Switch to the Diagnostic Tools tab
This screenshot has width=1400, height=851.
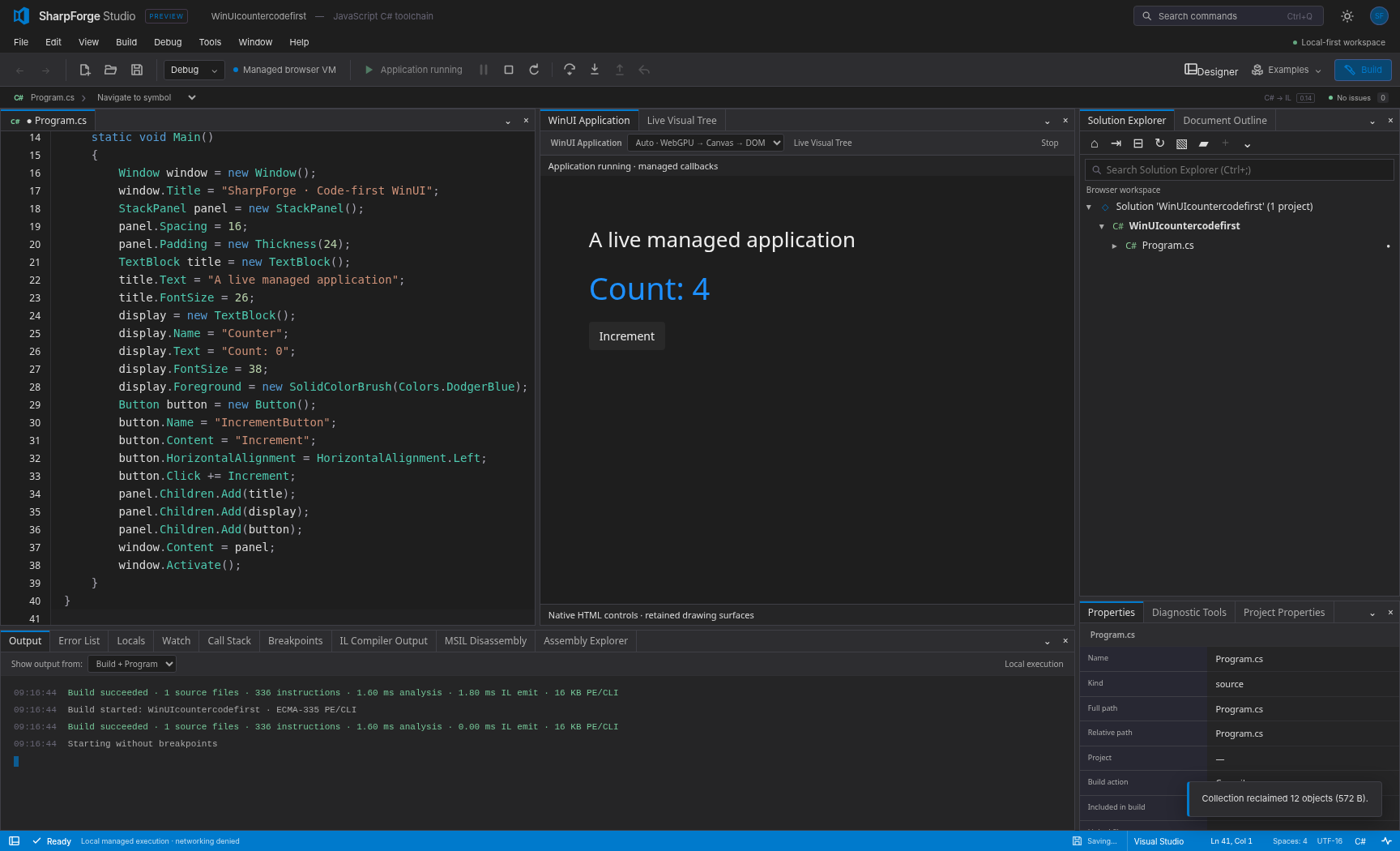click(x=1189, y=613)
